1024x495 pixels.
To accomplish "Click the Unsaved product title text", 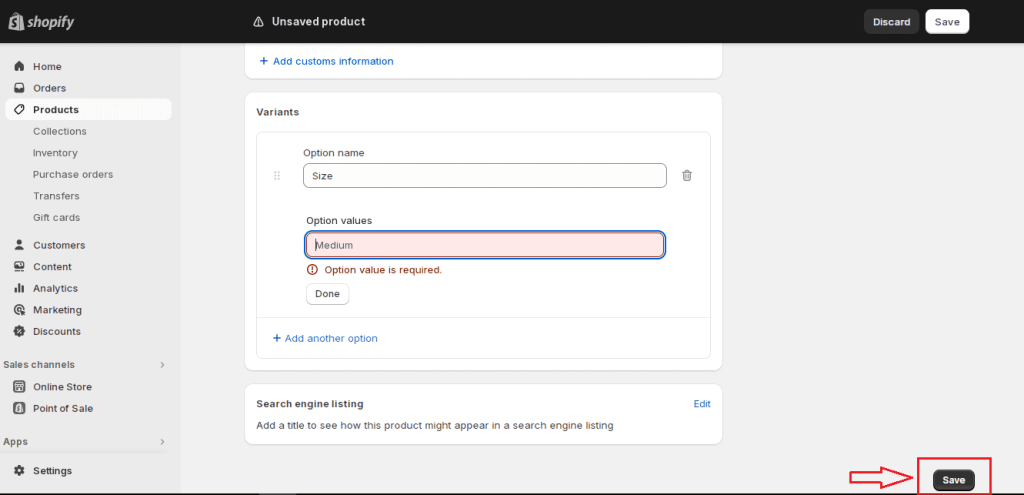I will pyautogui.click(x=319, y=22).
